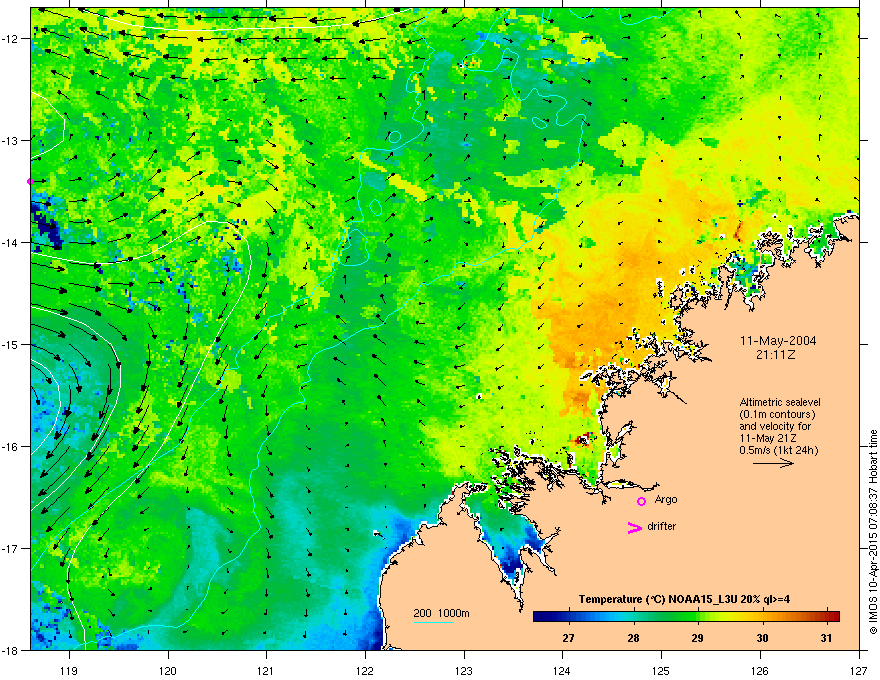
Task: Click the velocity scale reference arrow
Action: [773, 463]
